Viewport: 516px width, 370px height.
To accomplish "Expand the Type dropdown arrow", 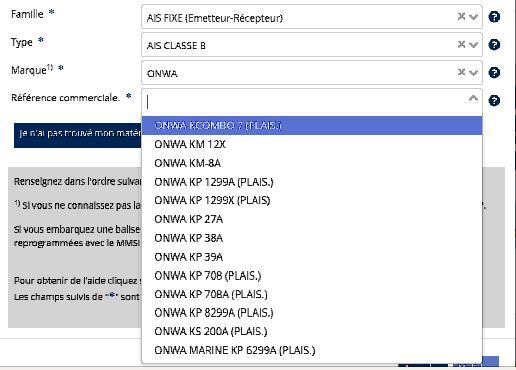I will tap(474, 45).
